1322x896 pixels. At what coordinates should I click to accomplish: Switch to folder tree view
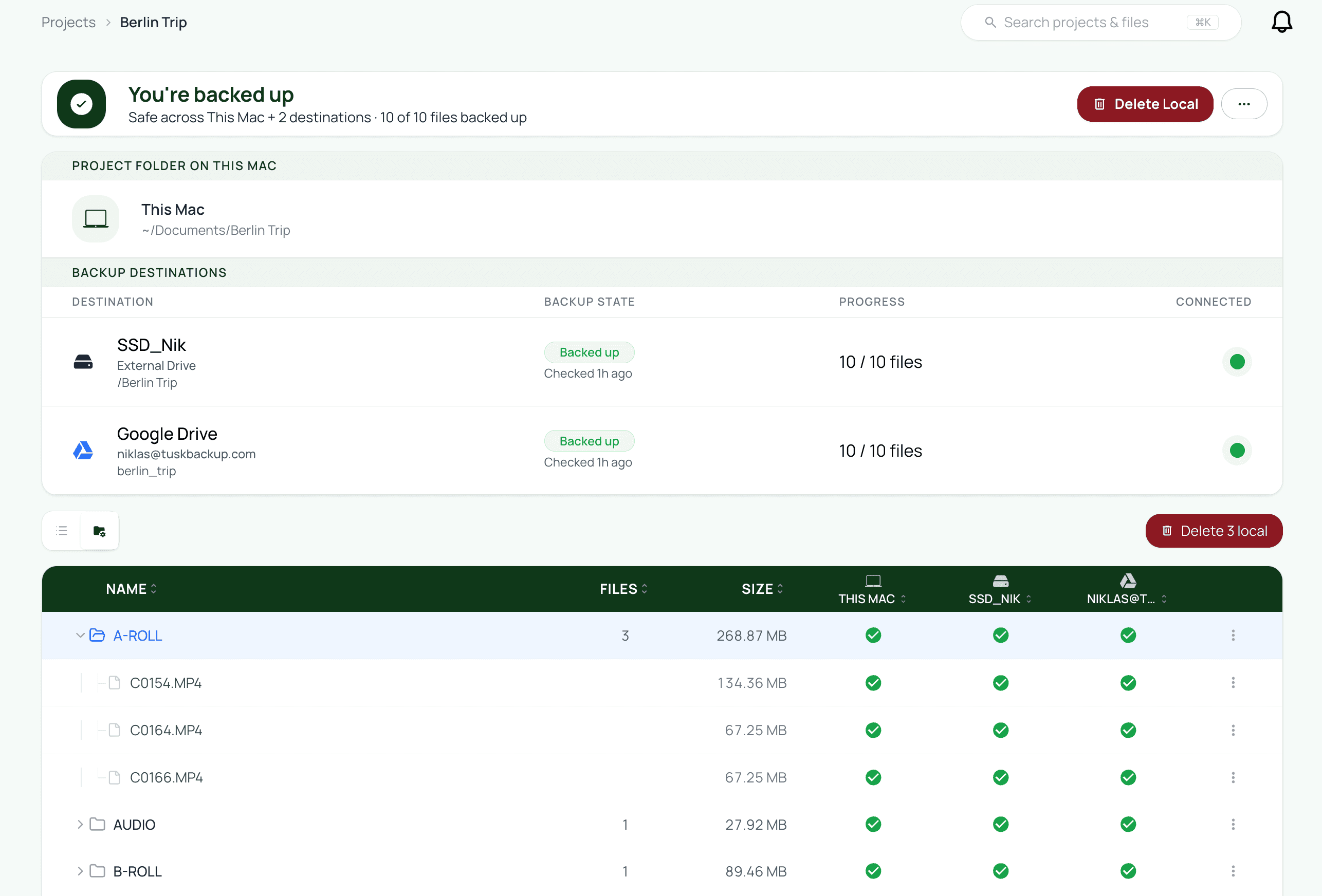[x=100, y=531]
